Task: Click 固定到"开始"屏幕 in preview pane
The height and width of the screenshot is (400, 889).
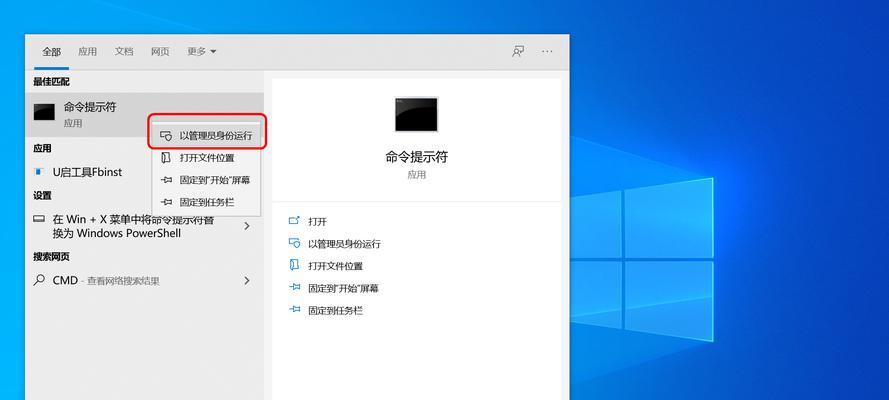Action: (343, 288)
